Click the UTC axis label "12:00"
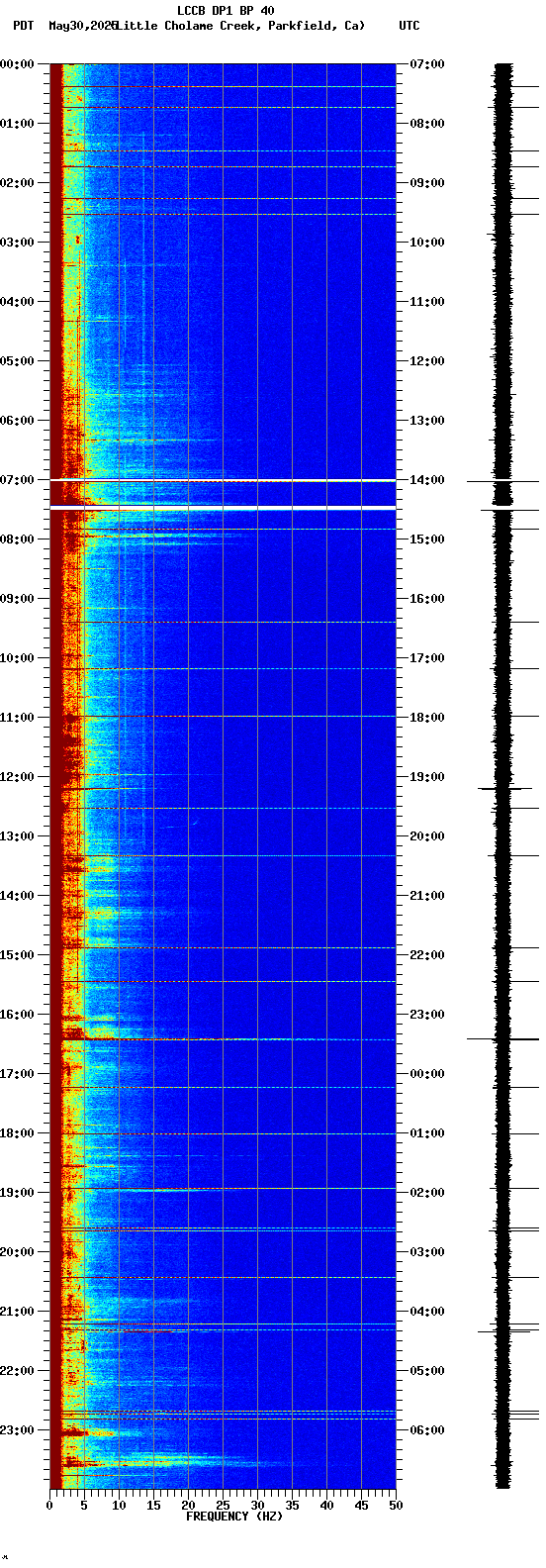The width and height of the screenshot is (546, 1568). (x=427, y=361)
